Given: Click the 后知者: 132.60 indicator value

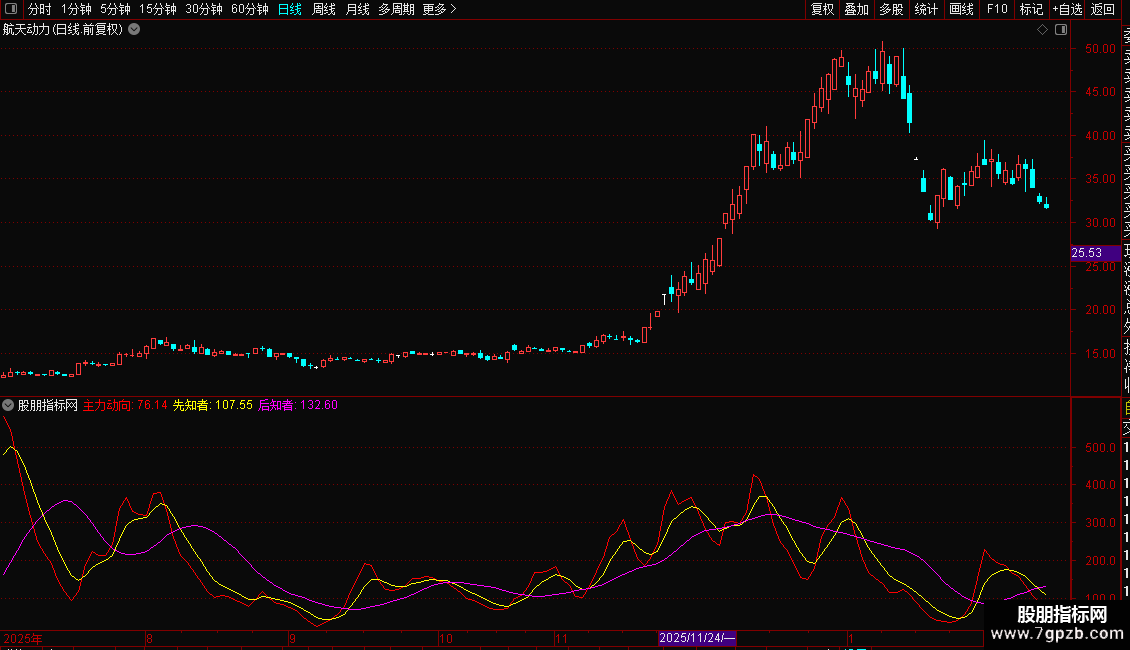Looking at the screenshot, I should [298, 405].
